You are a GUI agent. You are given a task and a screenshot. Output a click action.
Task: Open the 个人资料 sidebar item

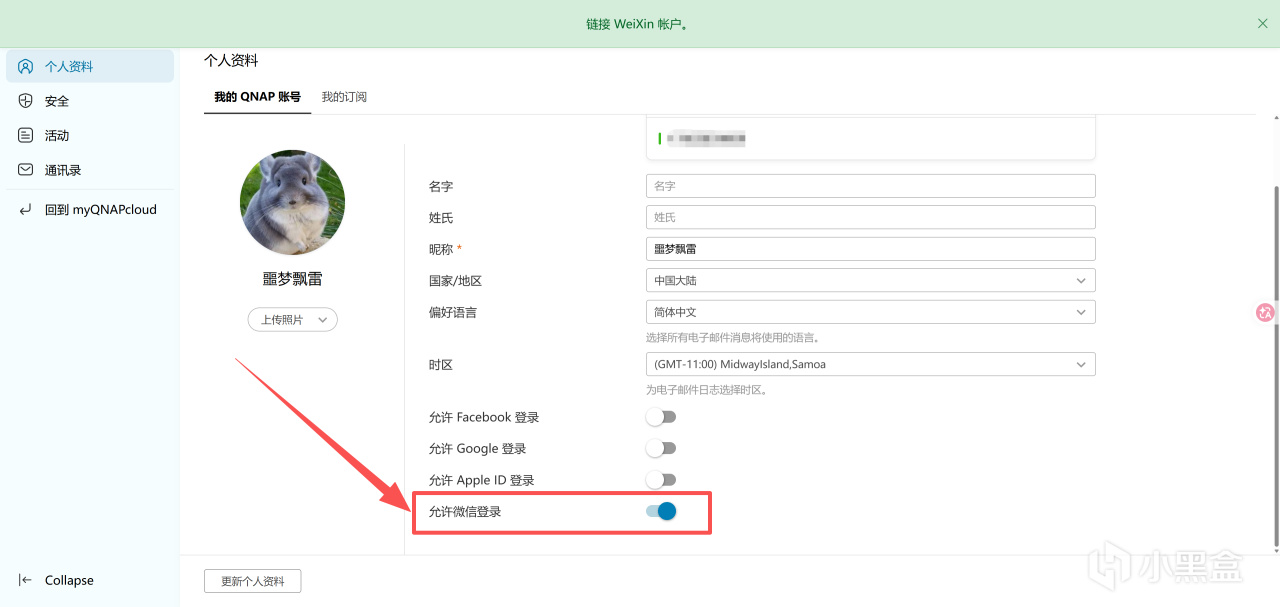pyautogui.click(x=90, y=67)
